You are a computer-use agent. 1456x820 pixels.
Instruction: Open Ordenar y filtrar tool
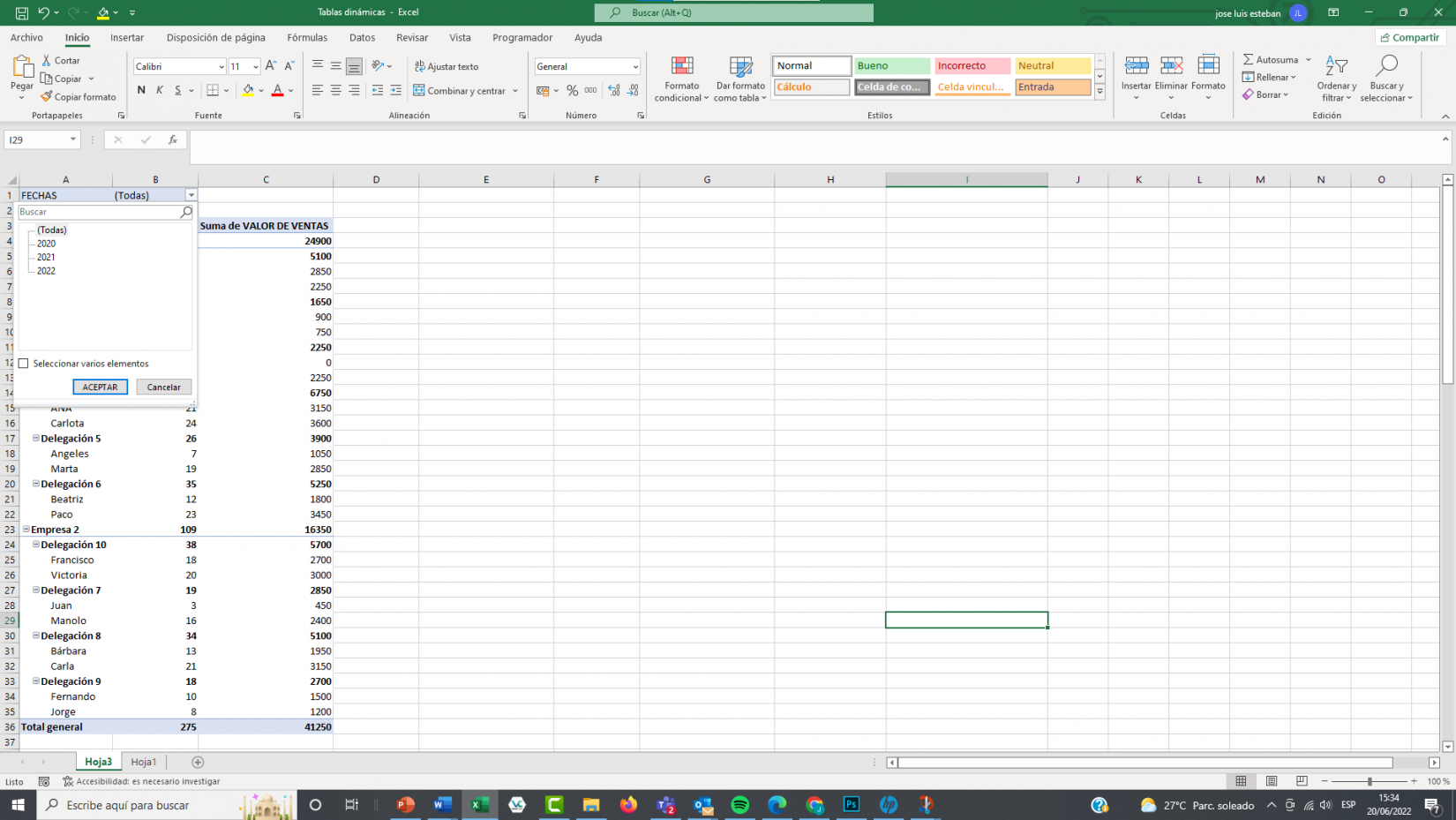click(x=1337, y=79)
